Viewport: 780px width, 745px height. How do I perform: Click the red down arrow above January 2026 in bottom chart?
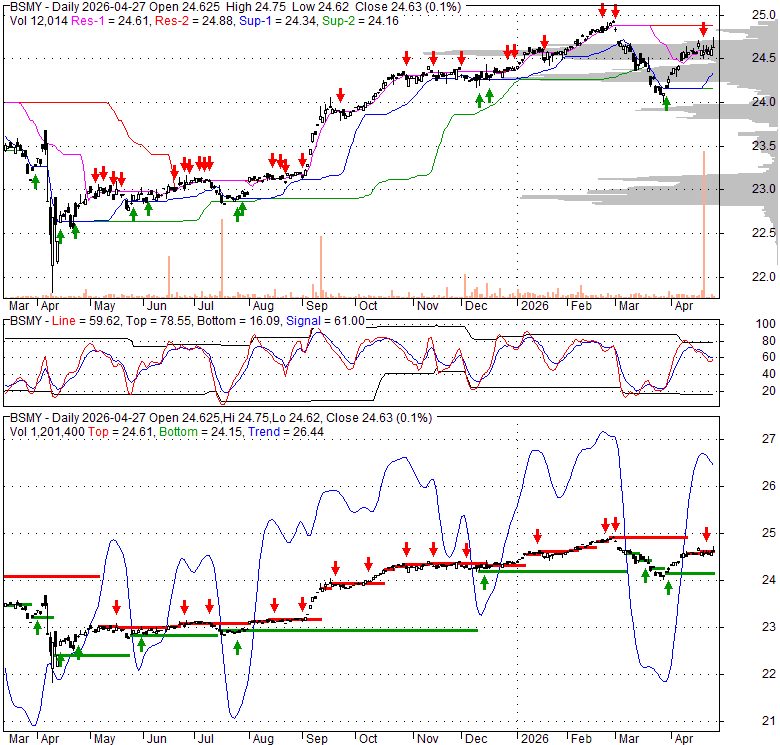click(x=538, y=535)
